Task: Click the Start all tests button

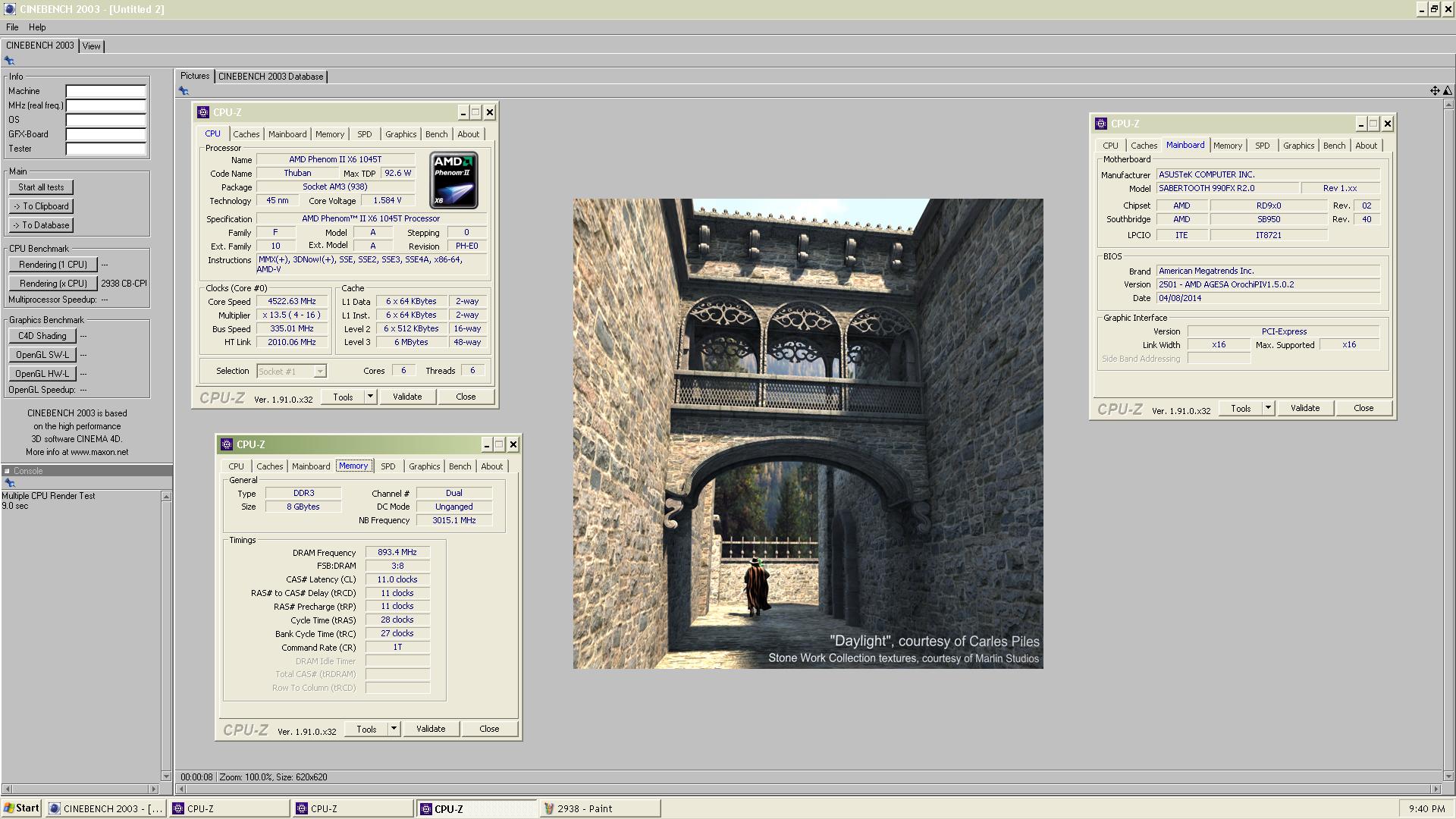Action: [x=41, y=187]
